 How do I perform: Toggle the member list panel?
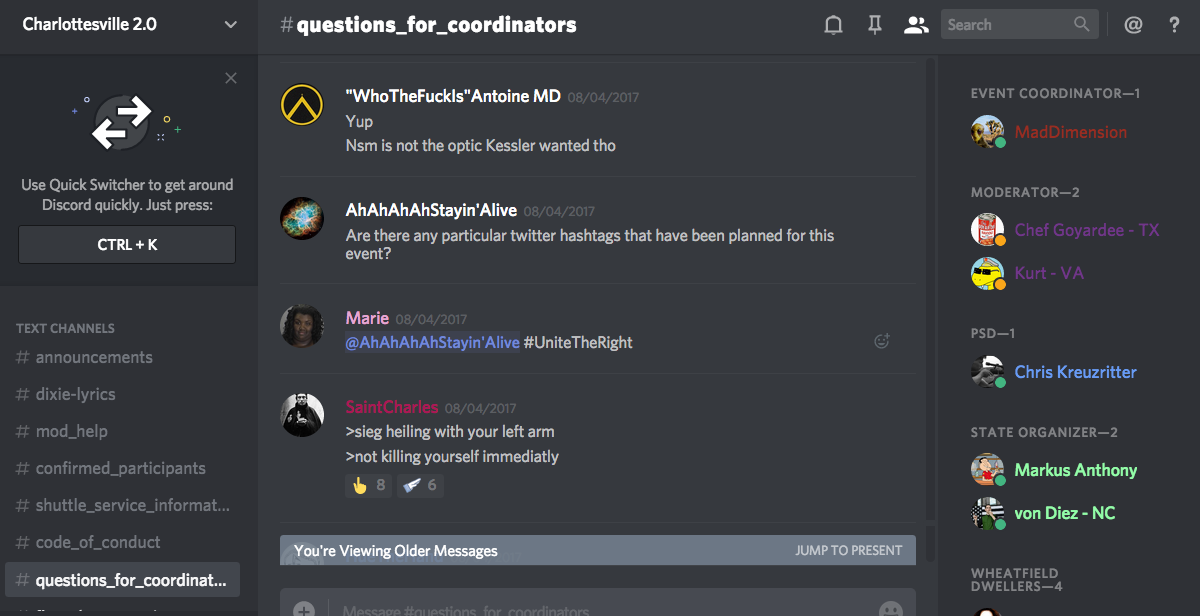[916, 25]
